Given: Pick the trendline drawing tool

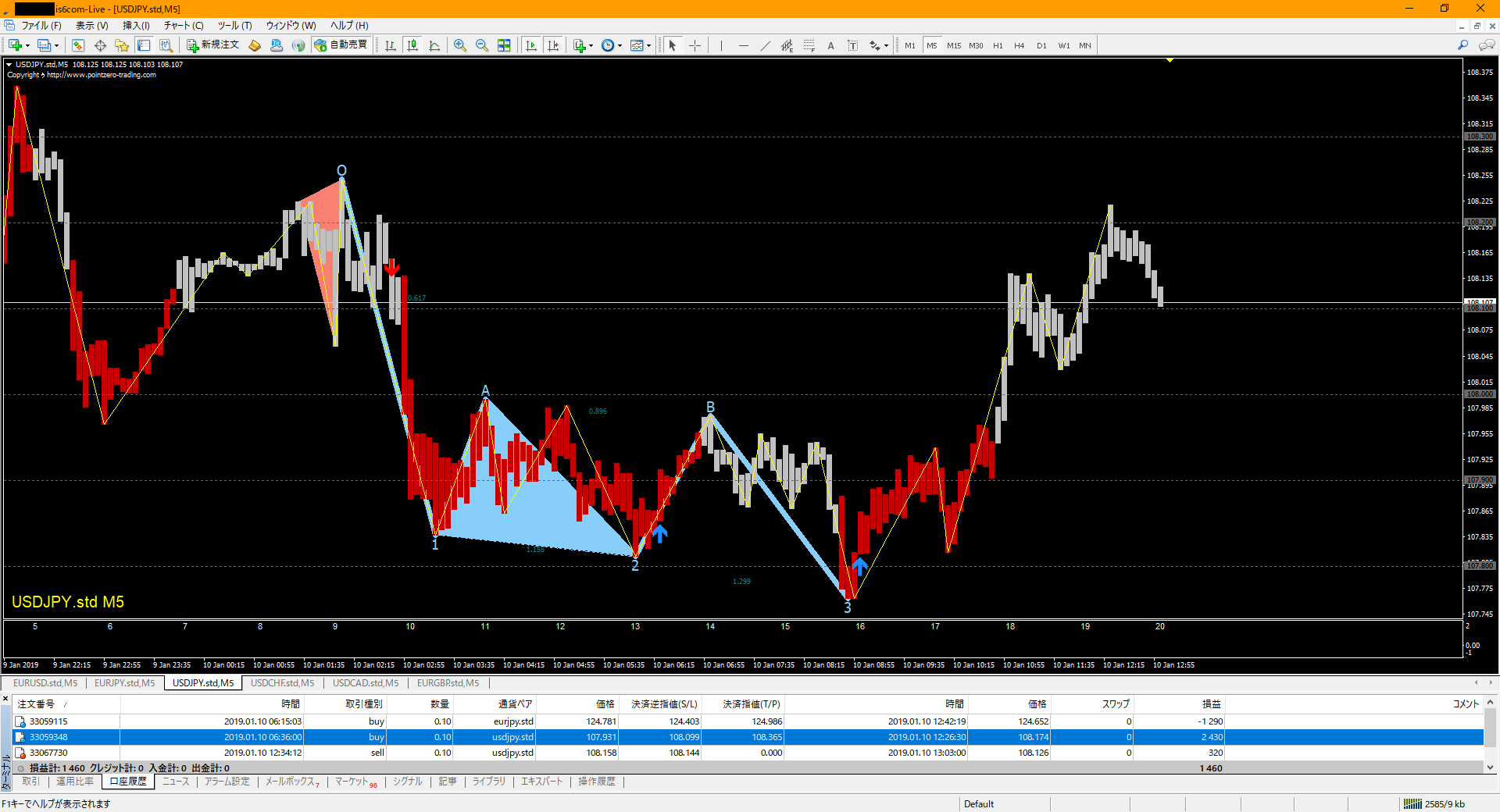Looking at the screenshot, I should click(x=765, y=45).
